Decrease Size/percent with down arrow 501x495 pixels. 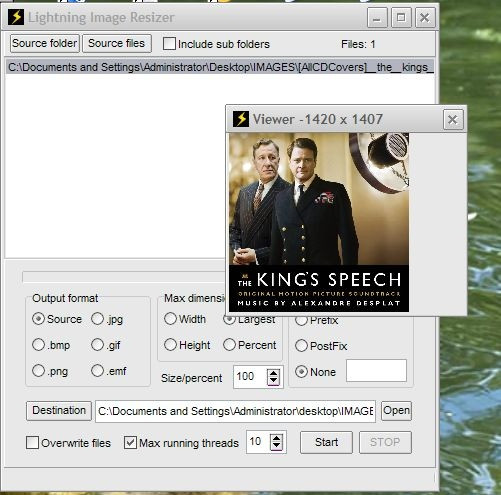273,380
